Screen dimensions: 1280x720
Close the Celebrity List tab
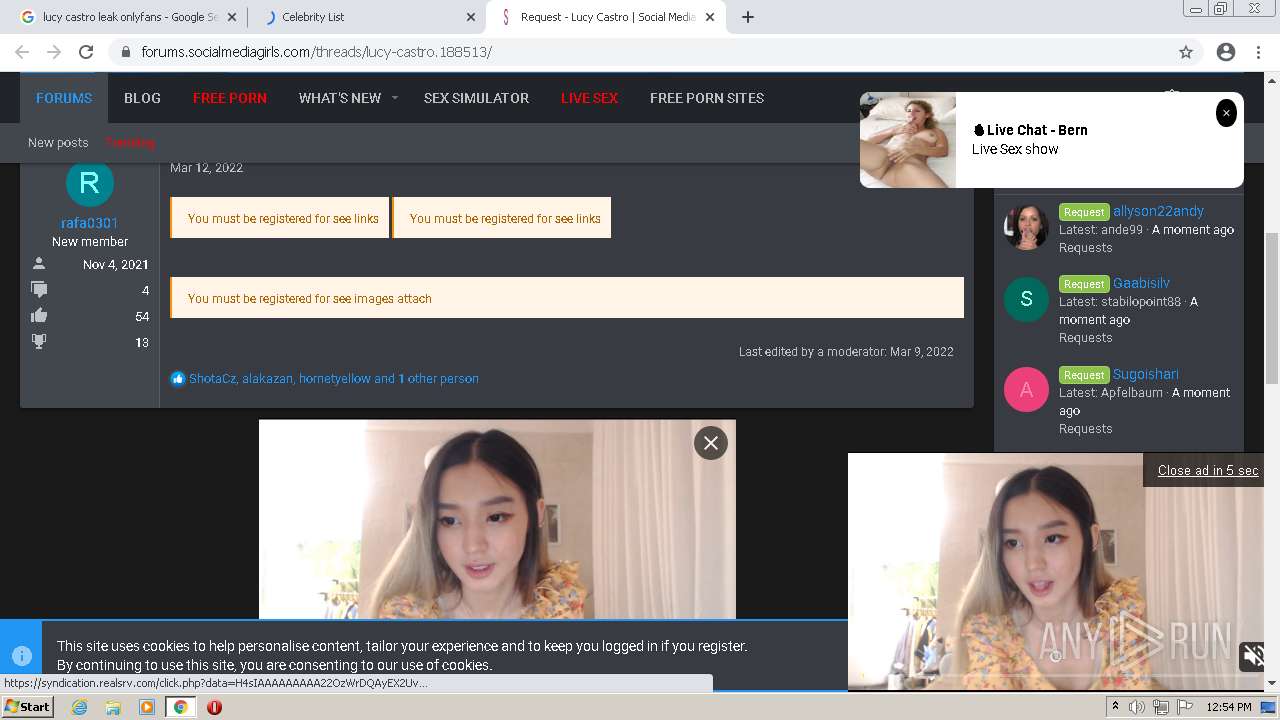[471, 17]
